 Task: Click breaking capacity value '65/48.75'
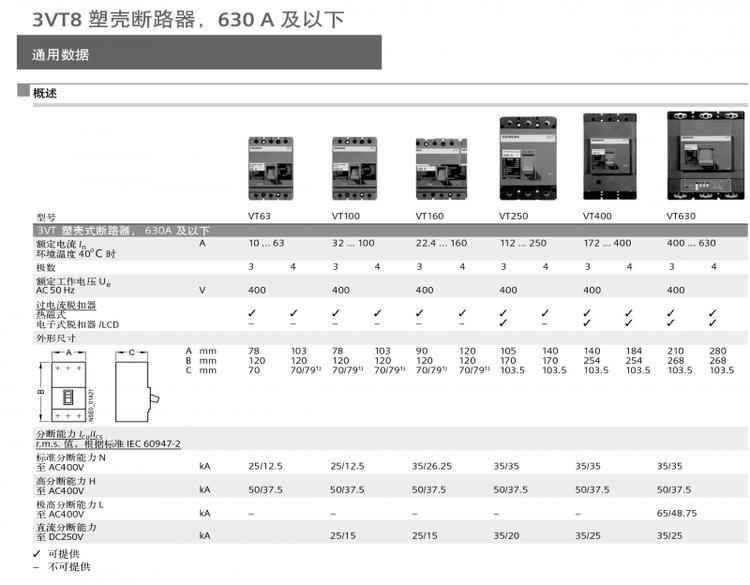[677, 513]
